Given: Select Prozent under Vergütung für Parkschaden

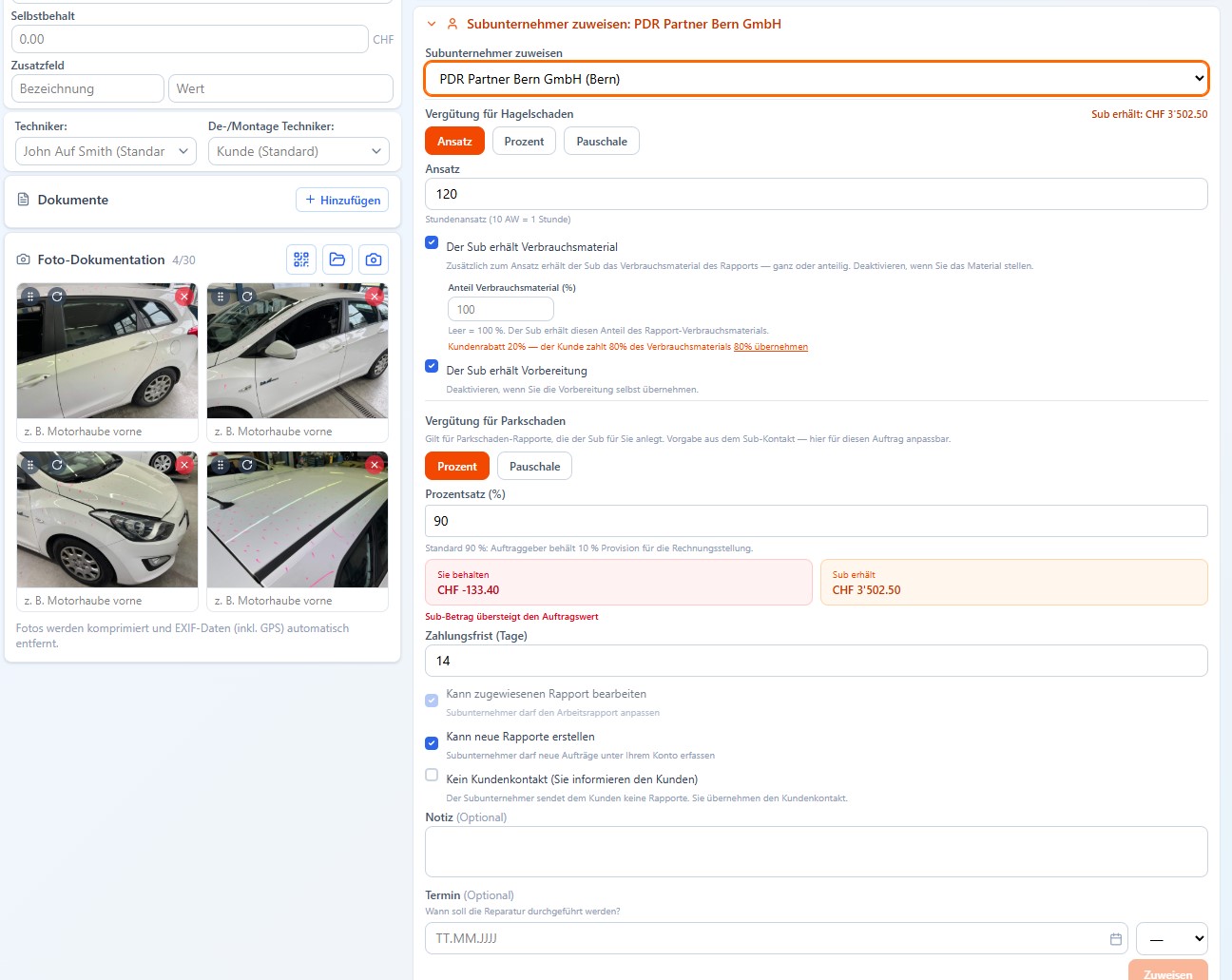Looking at the screenshot, I should pos(457,467).
